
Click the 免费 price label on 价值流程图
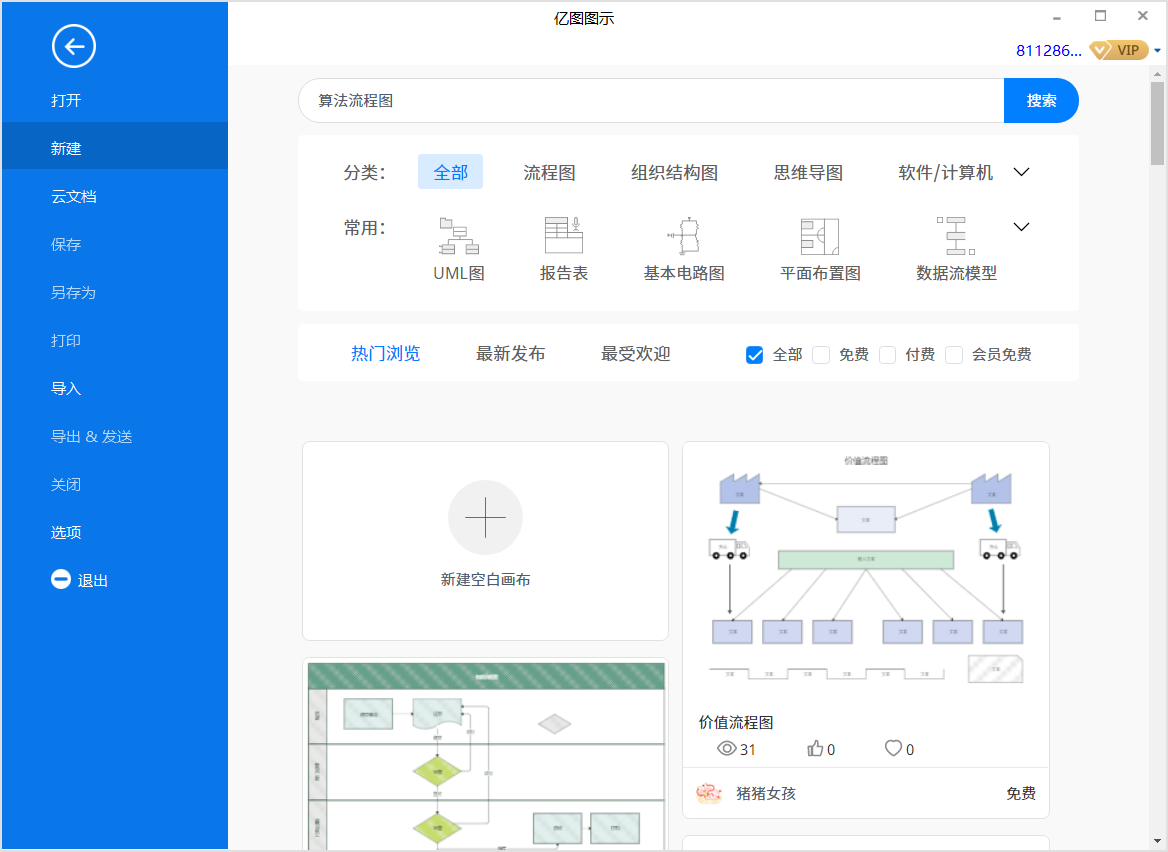[x=1021, y=794]
